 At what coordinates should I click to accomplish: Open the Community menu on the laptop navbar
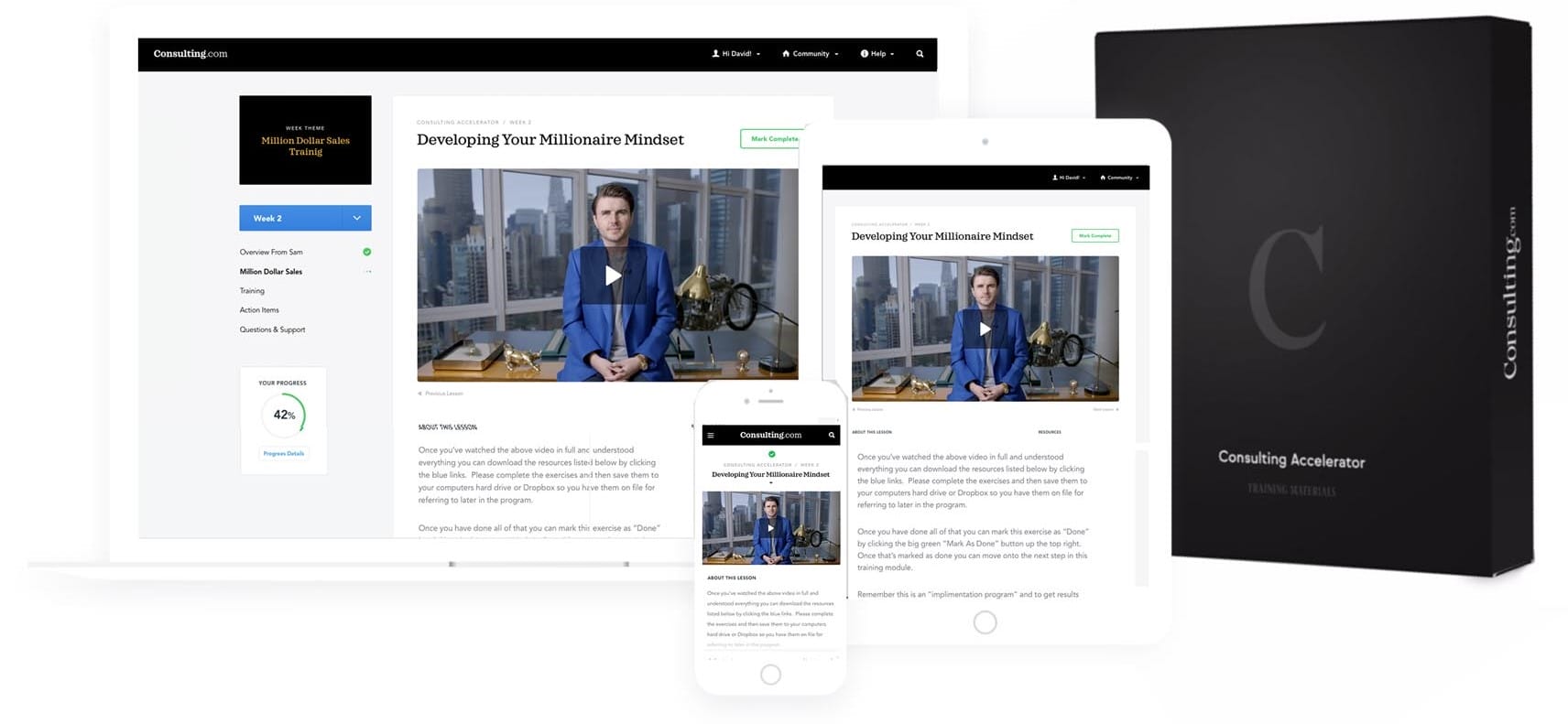pos(811,54)
